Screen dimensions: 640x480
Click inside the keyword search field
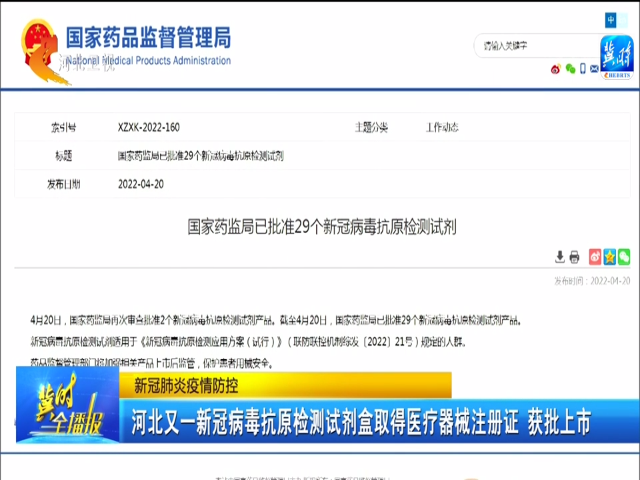539,46
